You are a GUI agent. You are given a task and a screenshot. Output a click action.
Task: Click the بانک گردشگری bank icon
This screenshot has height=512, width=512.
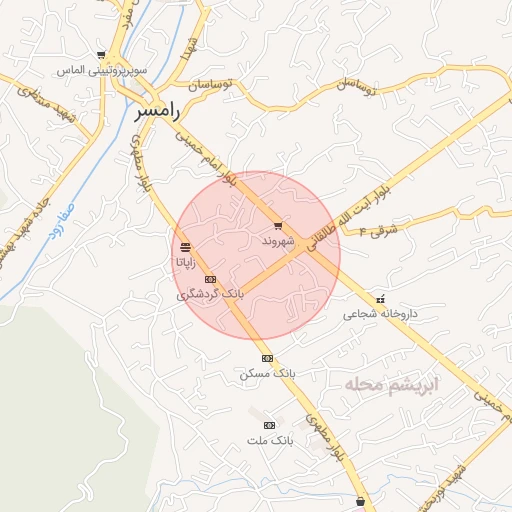210,279
